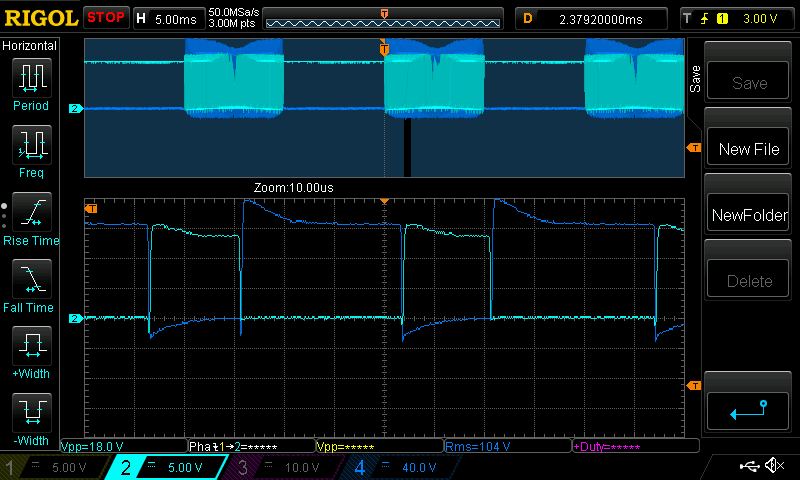Toggle the muted speaker sound icon
Screen dimensions: 800x480
tap(773, 466)
